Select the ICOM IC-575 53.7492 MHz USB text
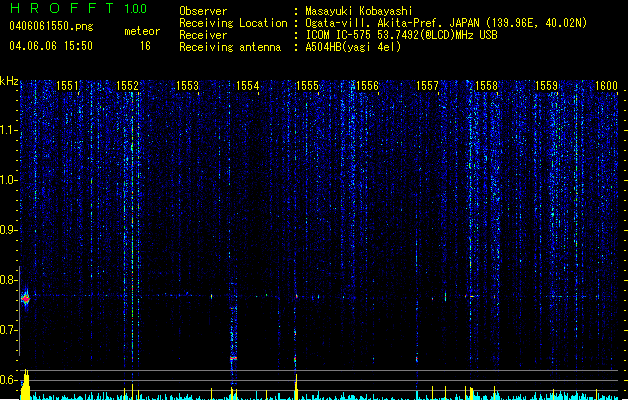 point(402,35)
